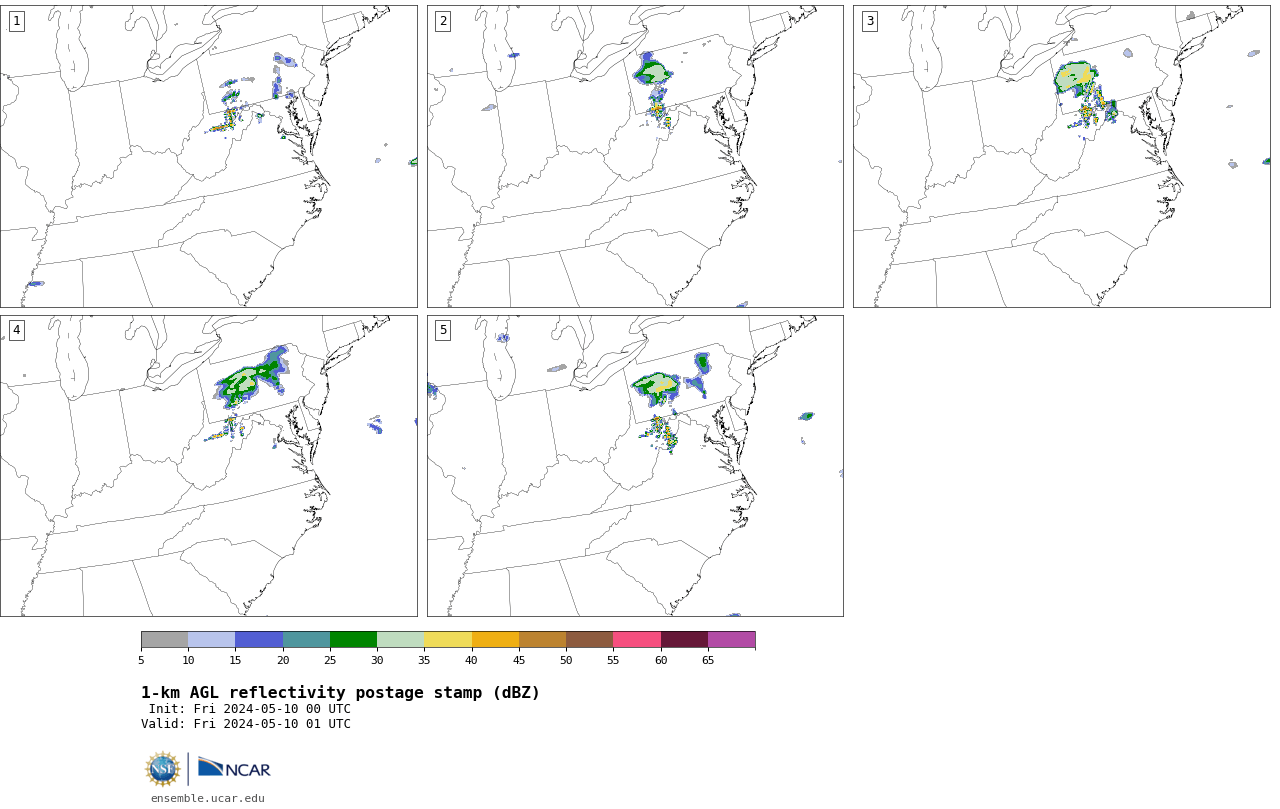Open ensemble member 3 reflectivity map

pyautogui.click(x=1061, y=156)
